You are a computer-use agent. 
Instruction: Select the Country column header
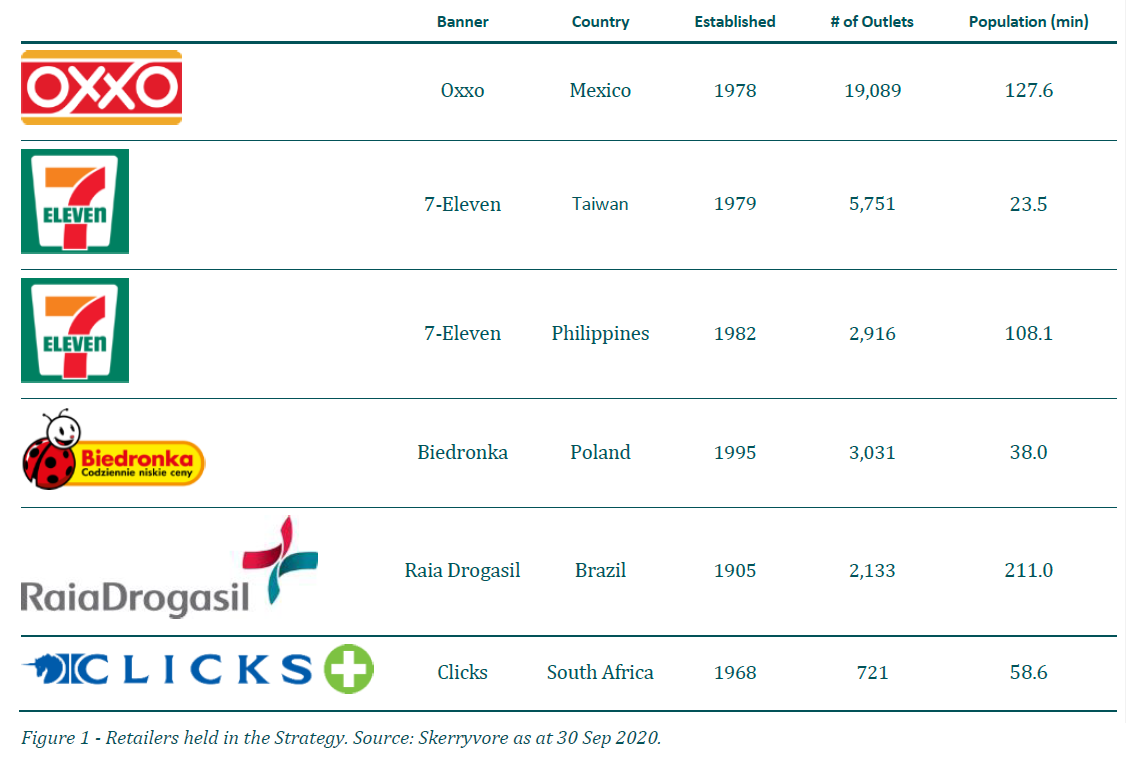[x=600, y=22]
